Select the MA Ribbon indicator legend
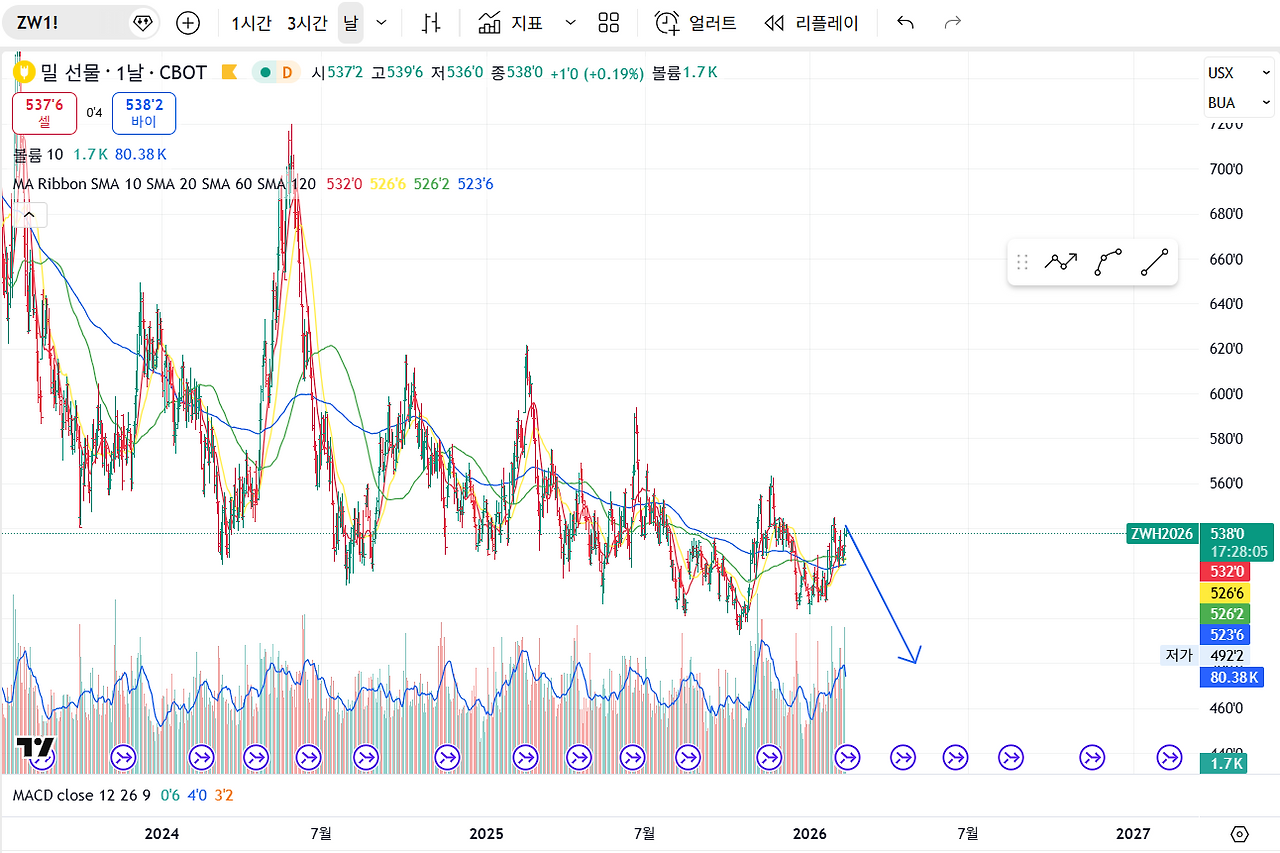The height and width of the screenshot is (853, 1280). coord(165,184)
